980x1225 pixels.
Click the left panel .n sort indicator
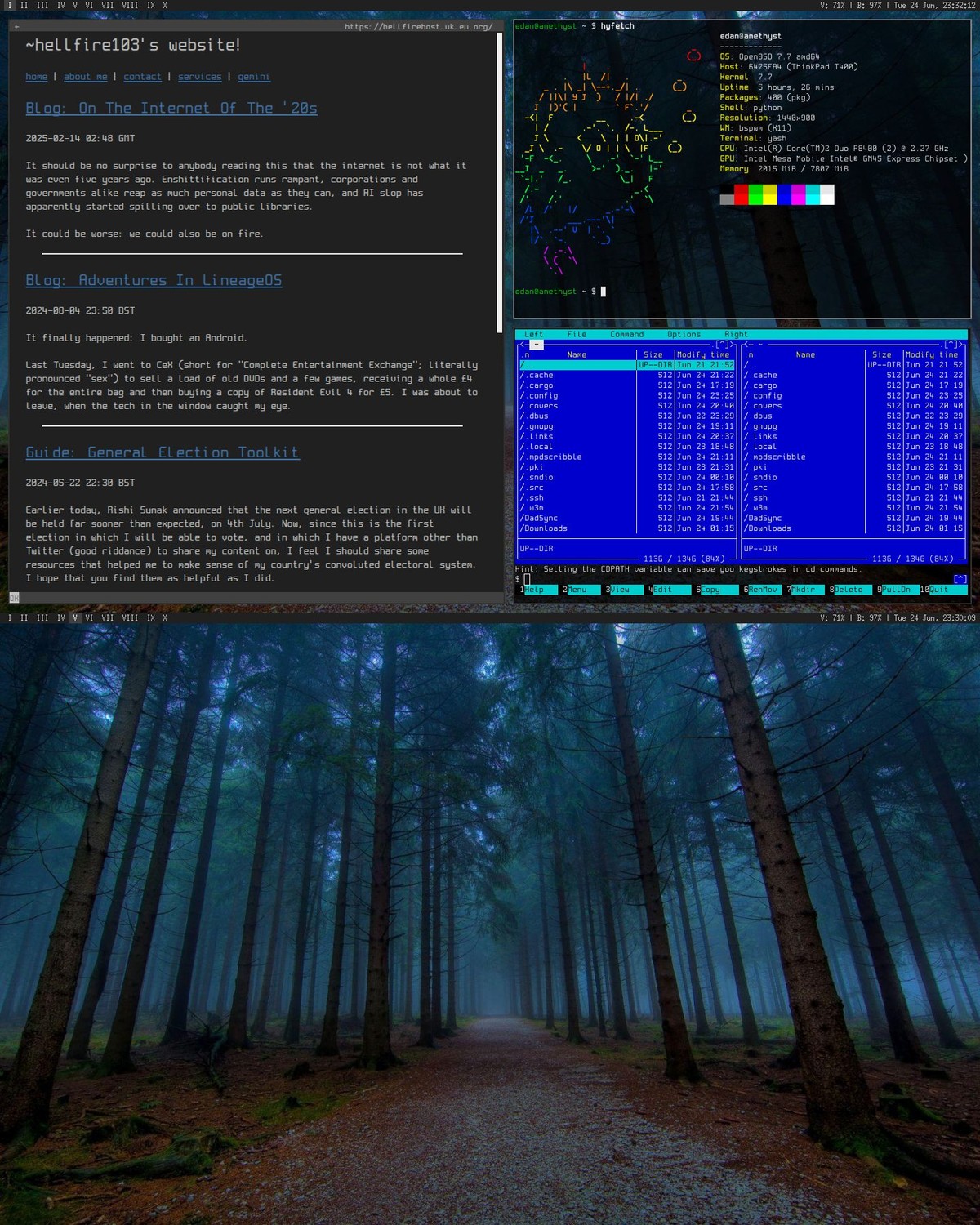click(x=525, y=355)
